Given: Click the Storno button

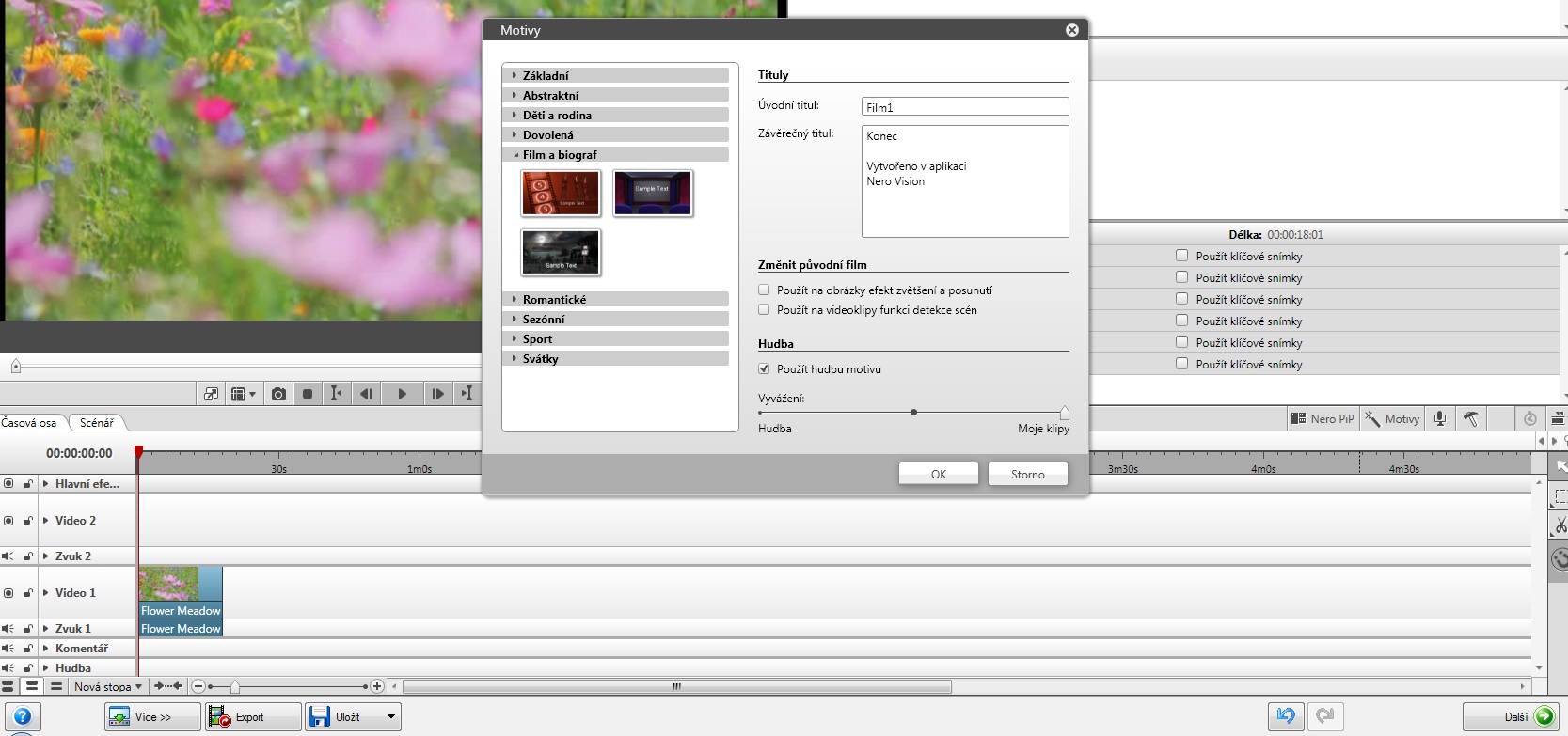Looking at the screenshot, I should [1027, 475].
